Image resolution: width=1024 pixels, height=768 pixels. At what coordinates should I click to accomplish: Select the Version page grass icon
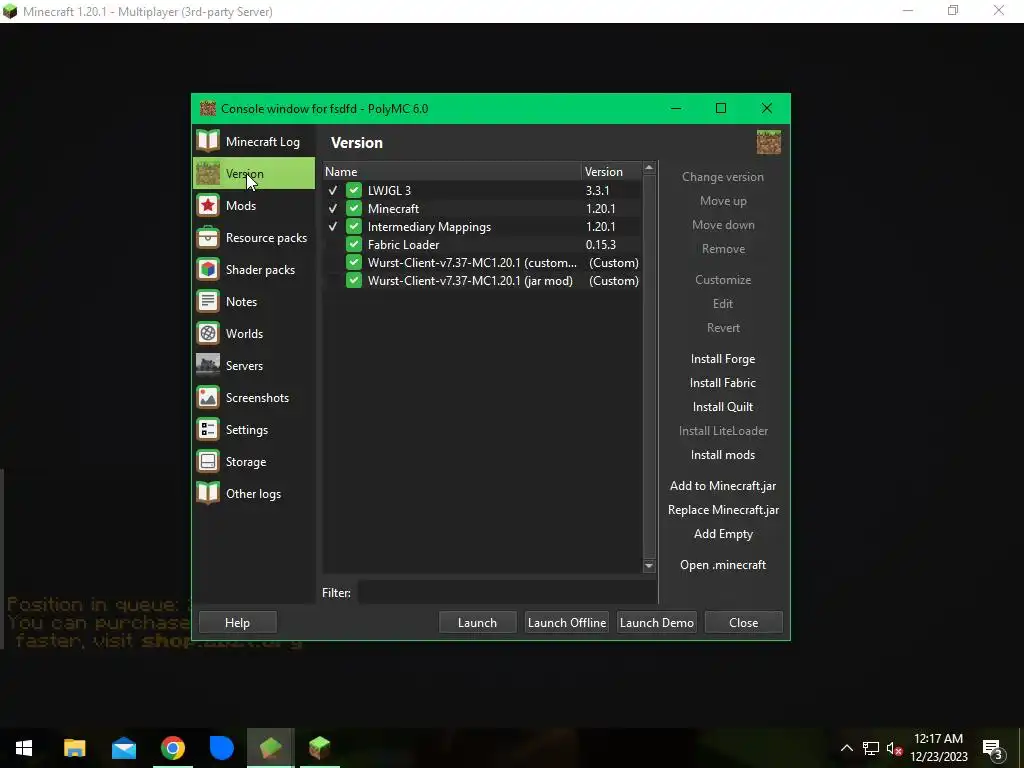208,173
